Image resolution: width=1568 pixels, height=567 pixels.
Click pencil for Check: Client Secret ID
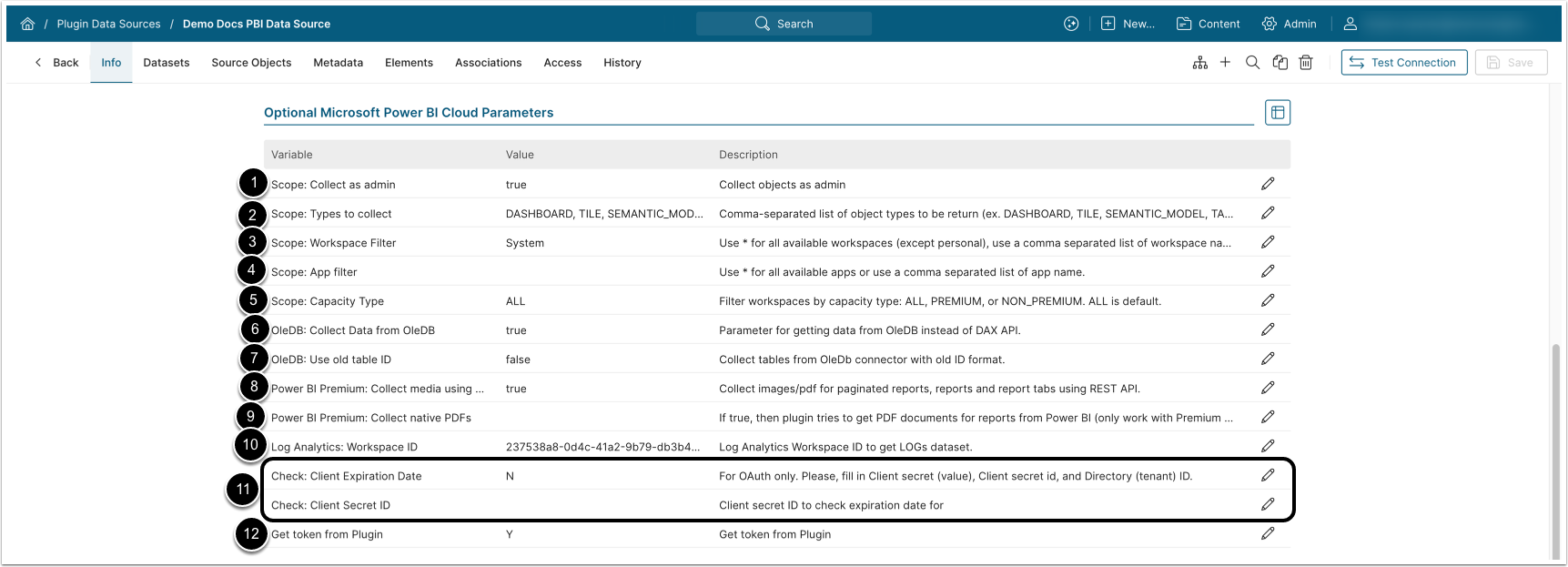click(1268, 504)
